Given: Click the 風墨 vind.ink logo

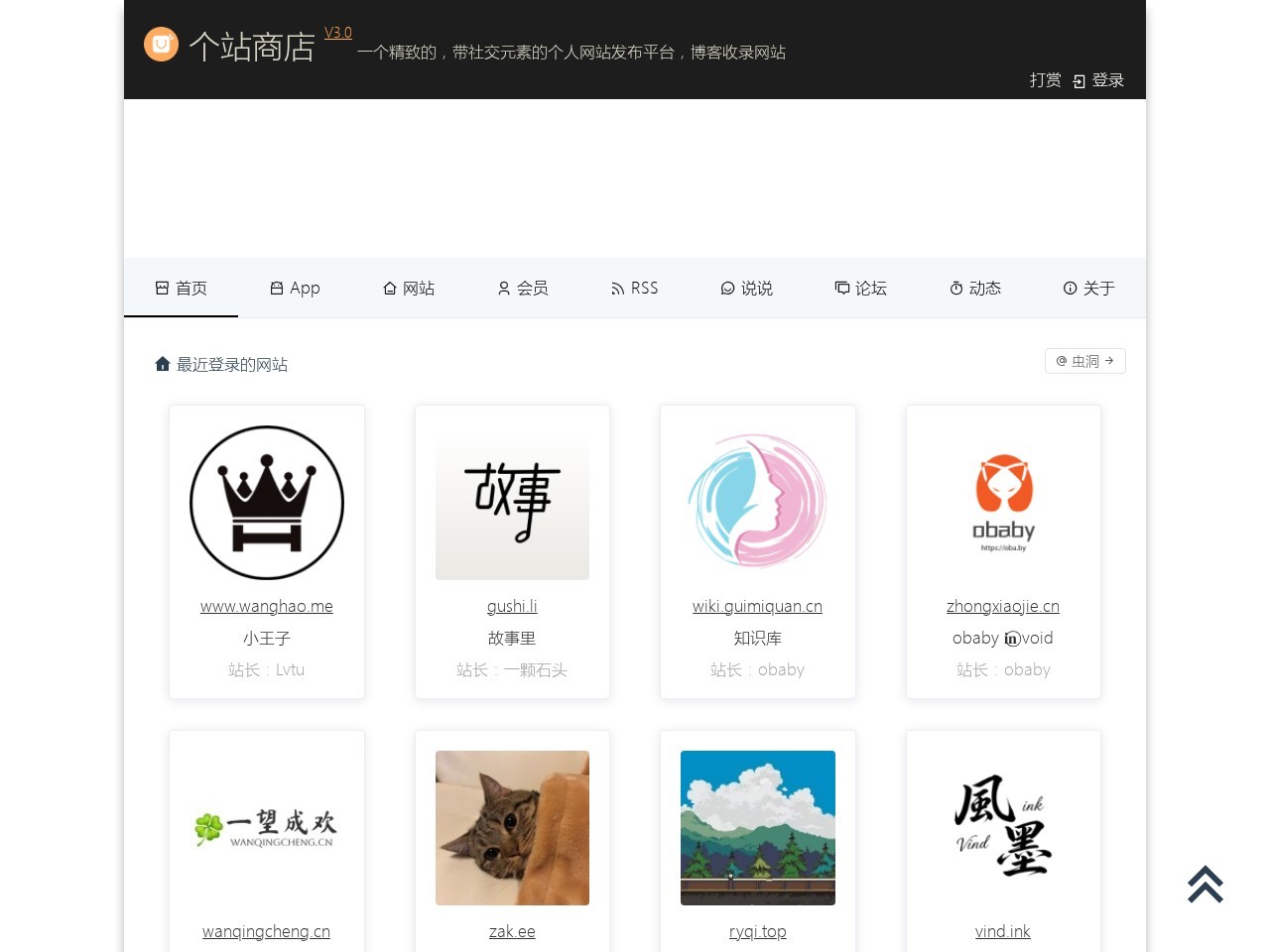Looking at the screenshot, I should click(x=1003, y=828).
